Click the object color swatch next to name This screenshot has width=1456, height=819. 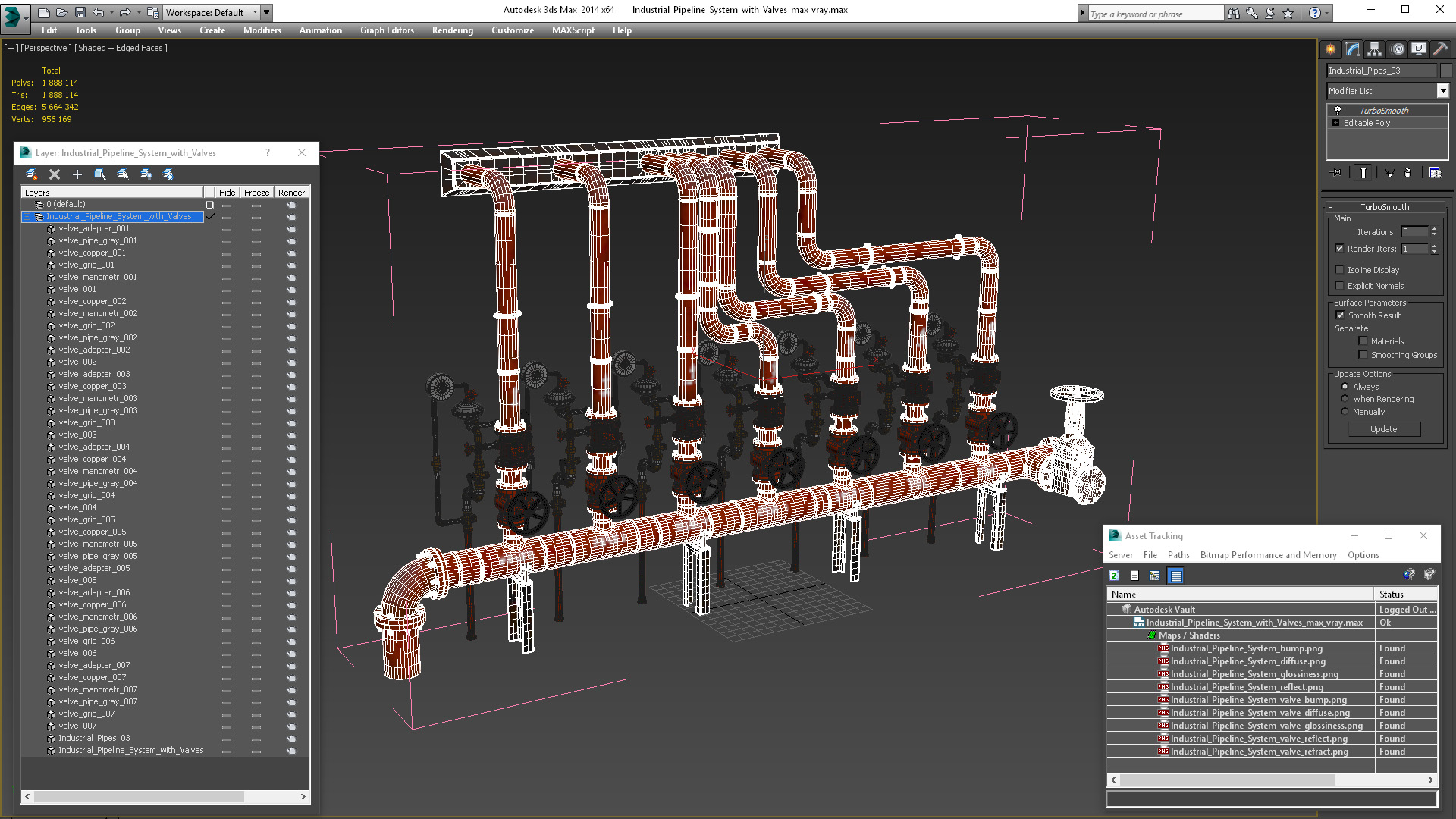(x=1446, y=71)
